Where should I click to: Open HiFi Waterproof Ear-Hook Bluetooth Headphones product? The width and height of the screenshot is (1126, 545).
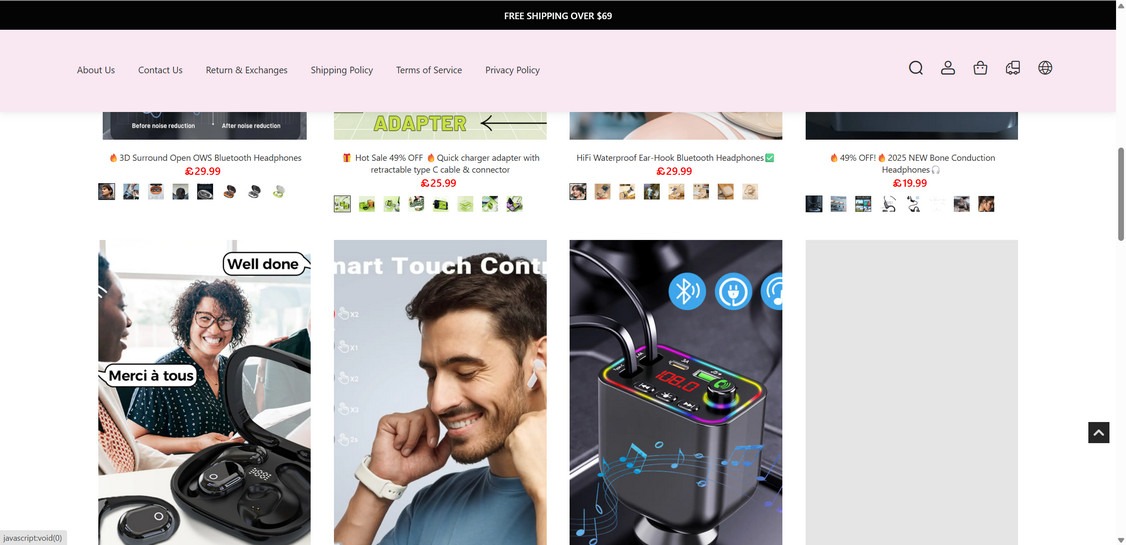click(x=675, y=158)
